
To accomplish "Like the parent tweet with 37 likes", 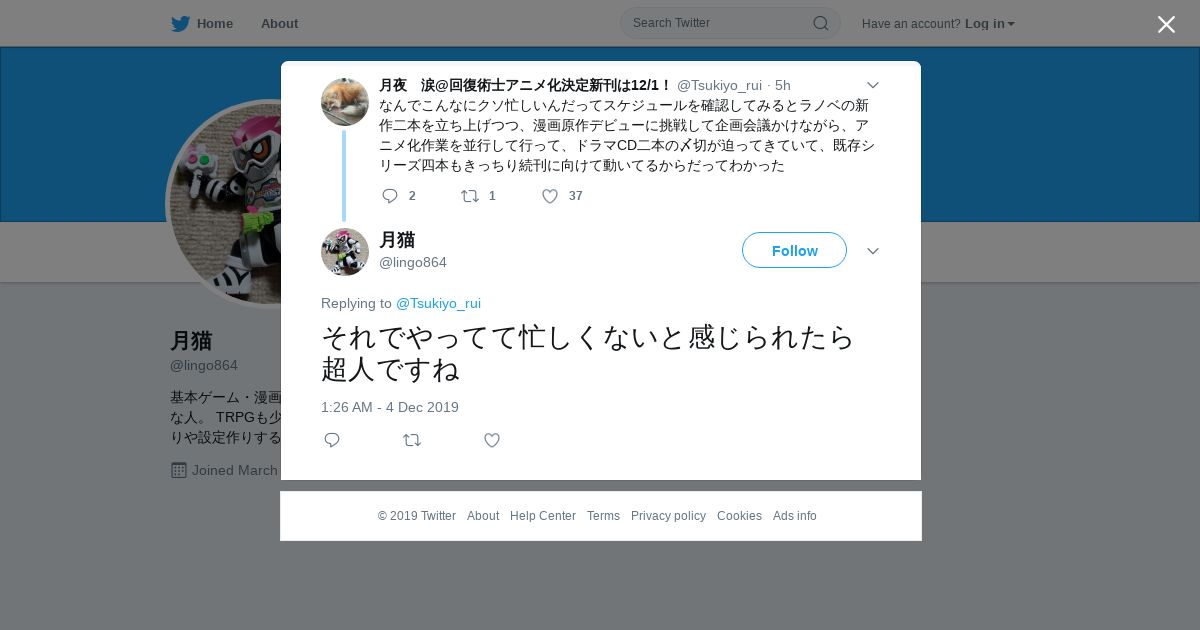I will [550, 196].
